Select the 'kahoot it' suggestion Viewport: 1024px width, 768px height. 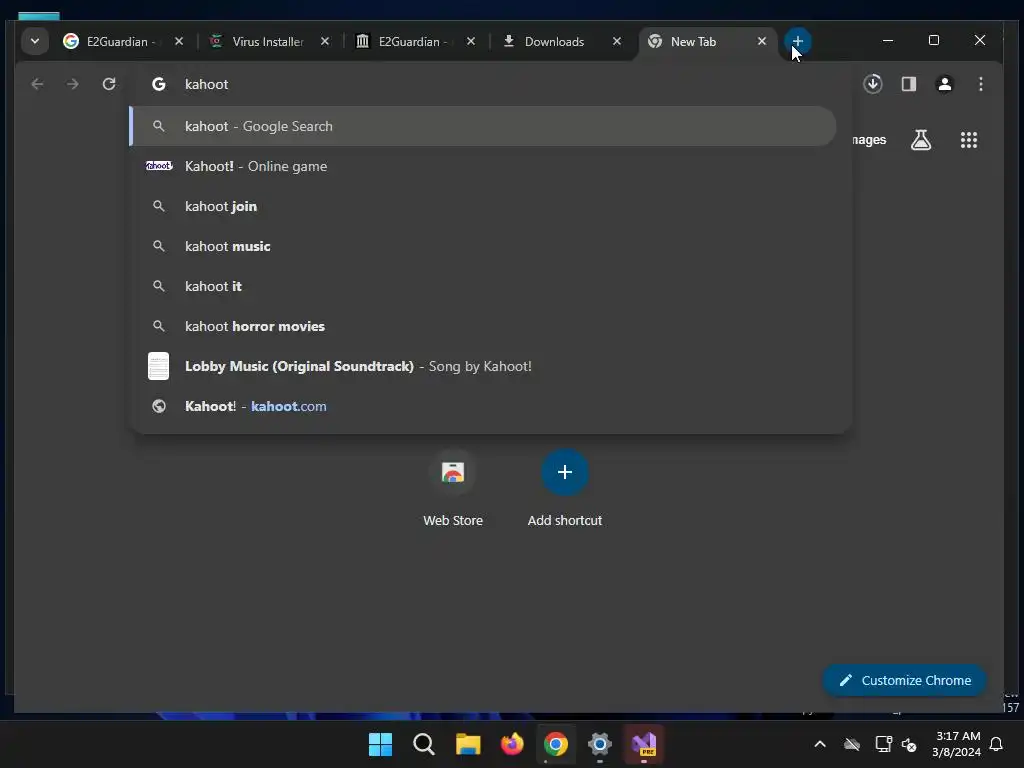[483, 286]
